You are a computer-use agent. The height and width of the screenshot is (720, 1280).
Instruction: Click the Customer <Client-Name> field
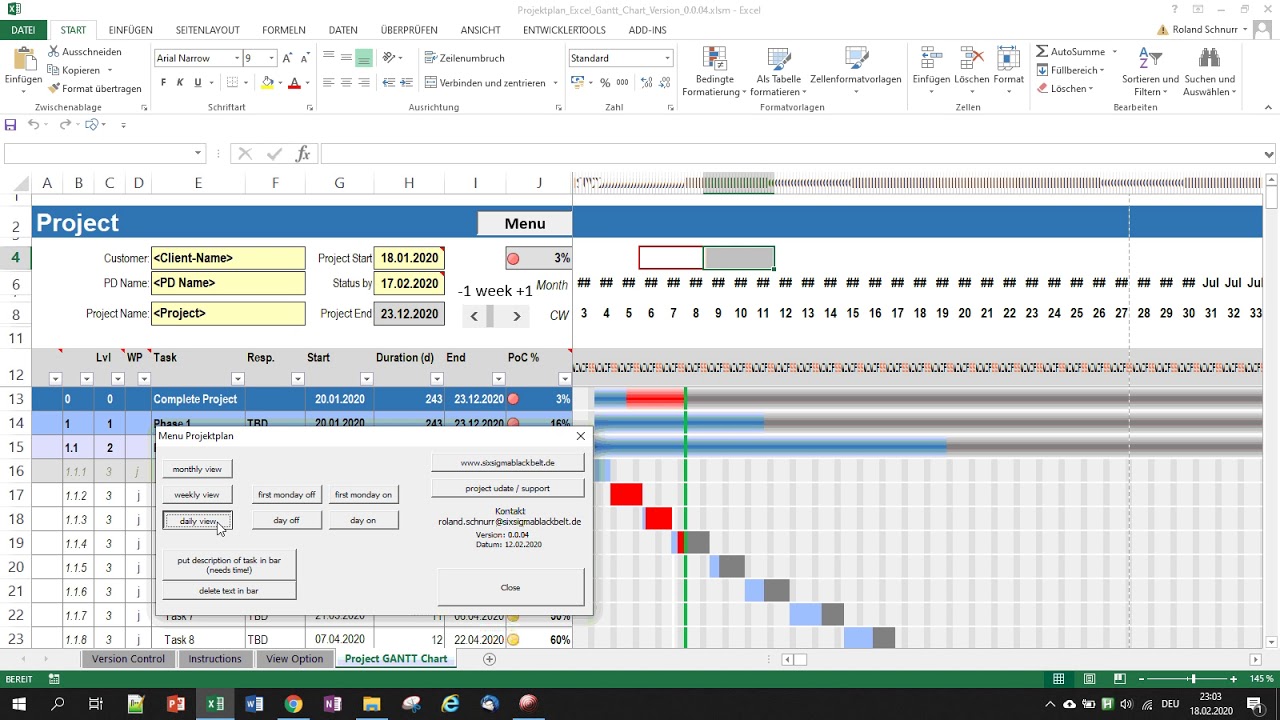point(228,258)
